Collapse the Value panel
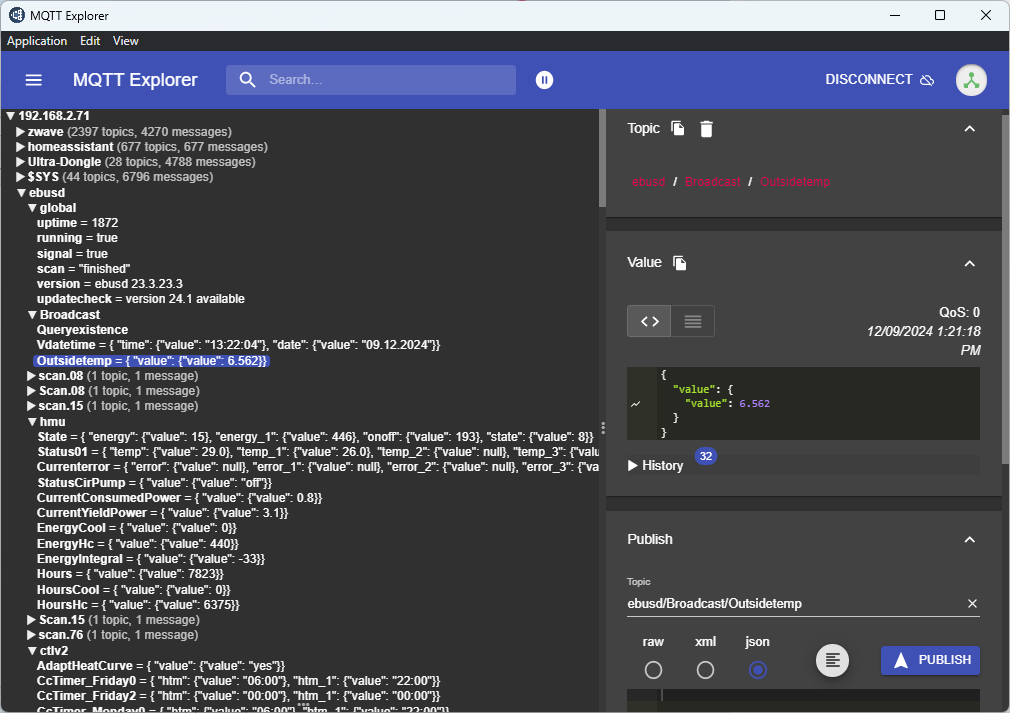The width and height of the screenshot is (1010, 713). point(969,263)
